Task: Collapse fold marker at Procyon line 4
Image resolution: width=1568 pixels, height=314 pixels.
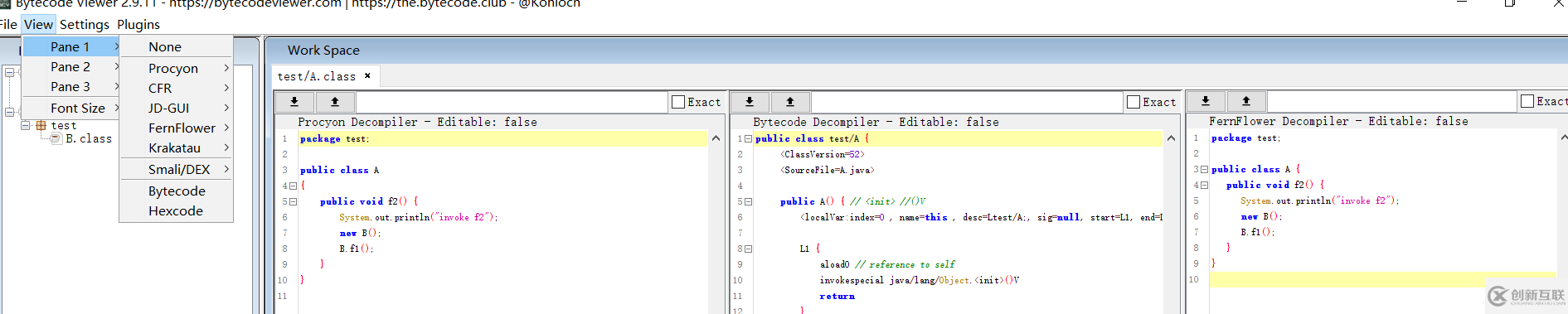Action: click(293, 186)
